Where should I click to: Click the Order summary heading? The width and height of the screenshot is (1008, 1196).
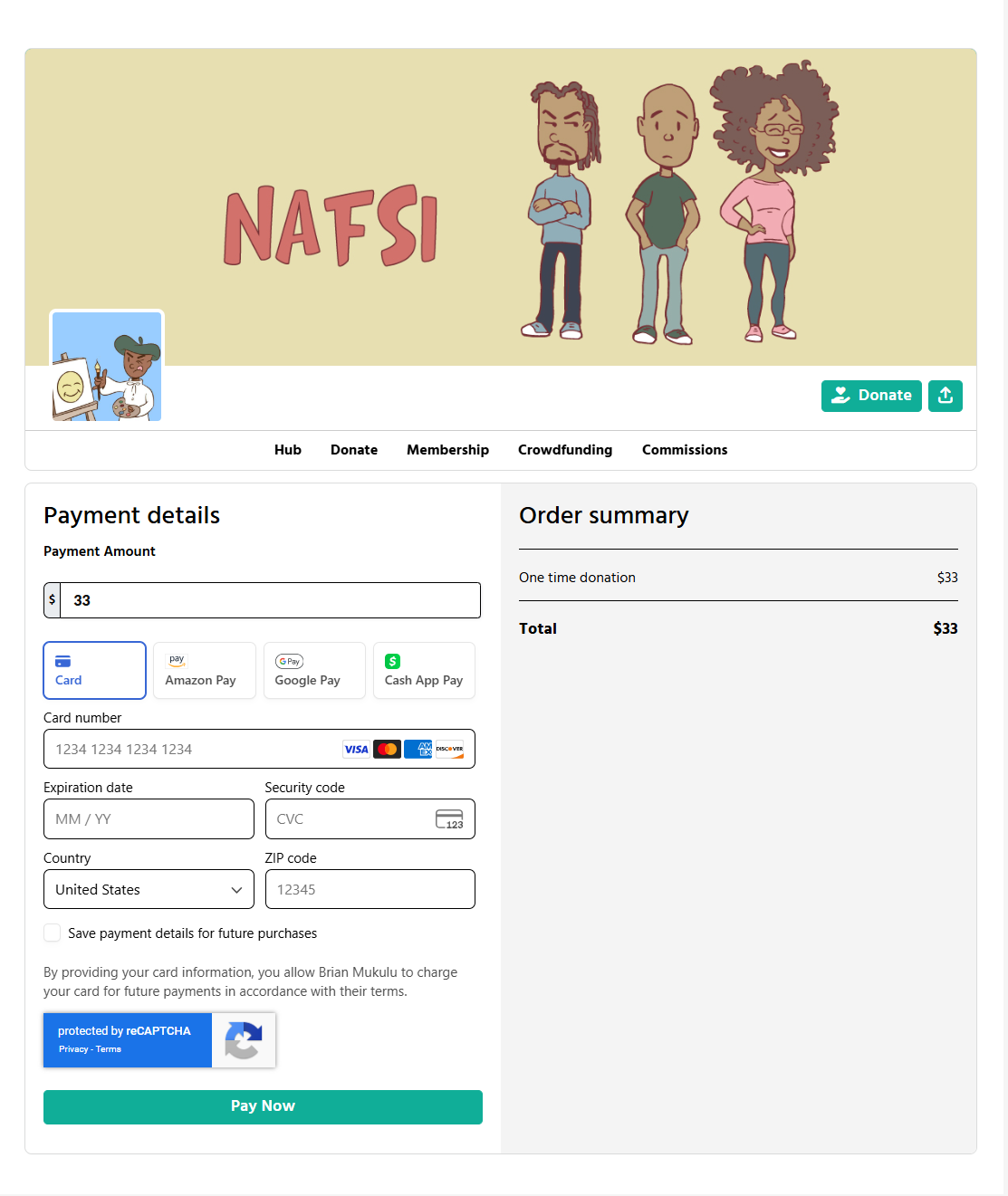click(x=604, y=516)
